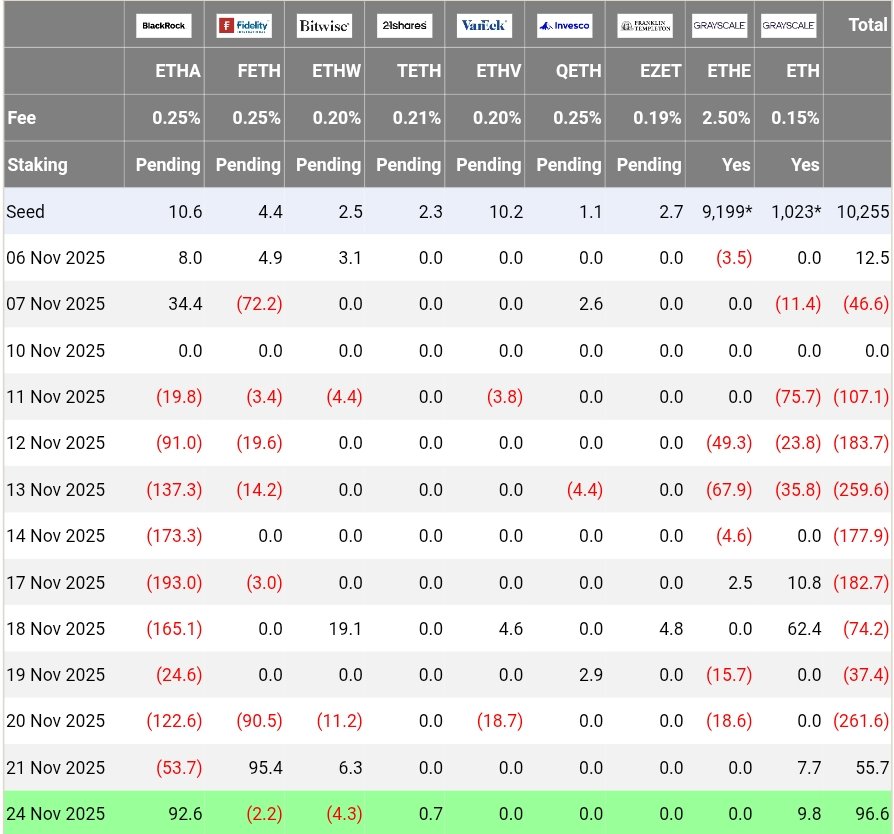Click the Grayscale logo above ETHE
The height and width of the screenshot is (834, 894).
pos(719,25)
